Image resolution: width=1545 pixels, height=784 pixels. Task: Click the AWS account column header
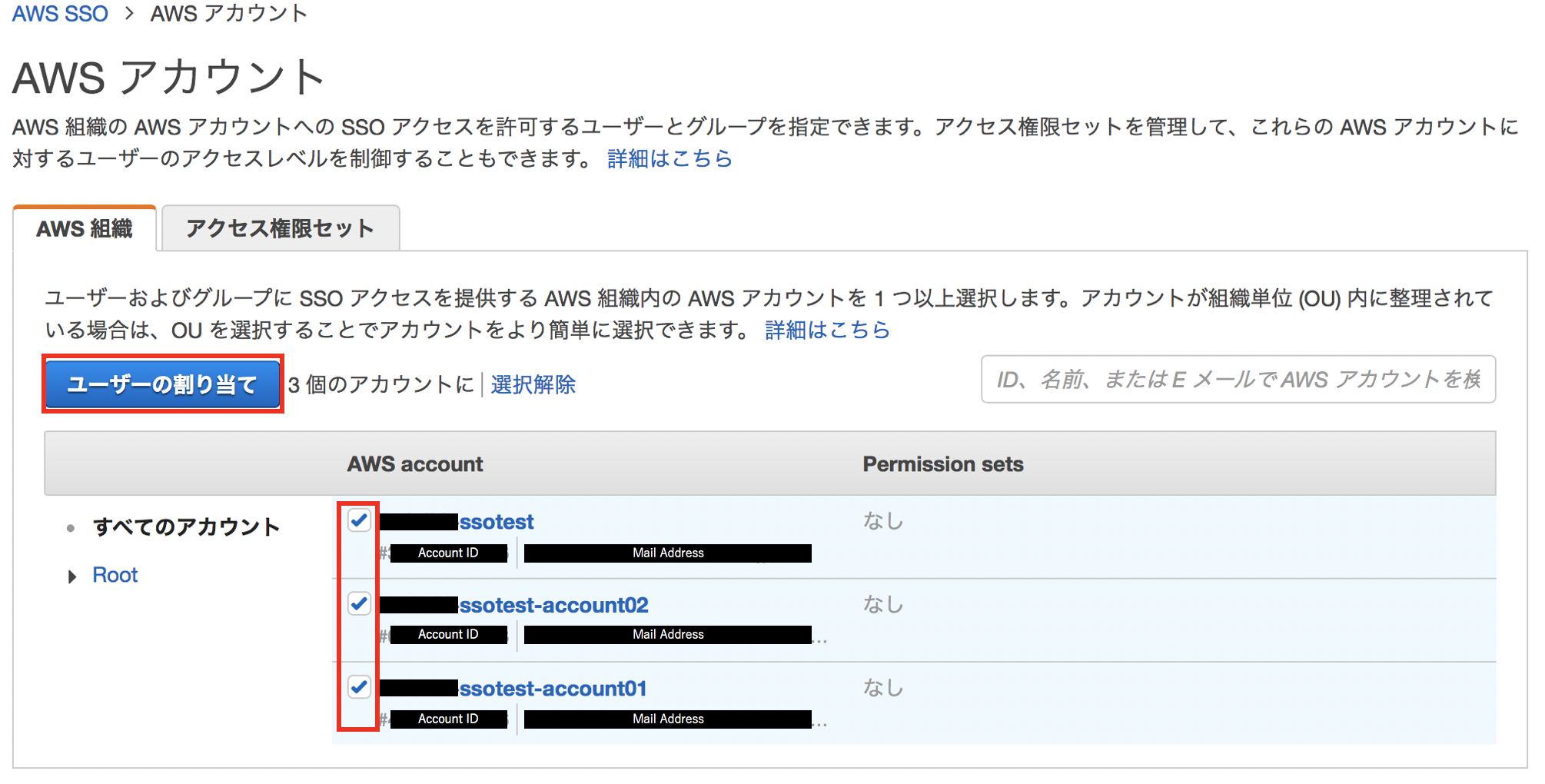[415, 464]
